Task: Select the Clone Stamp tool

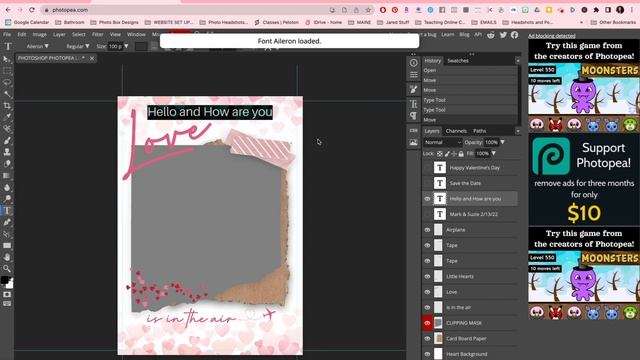Action: pyautogui.click(x=7, y=152)
